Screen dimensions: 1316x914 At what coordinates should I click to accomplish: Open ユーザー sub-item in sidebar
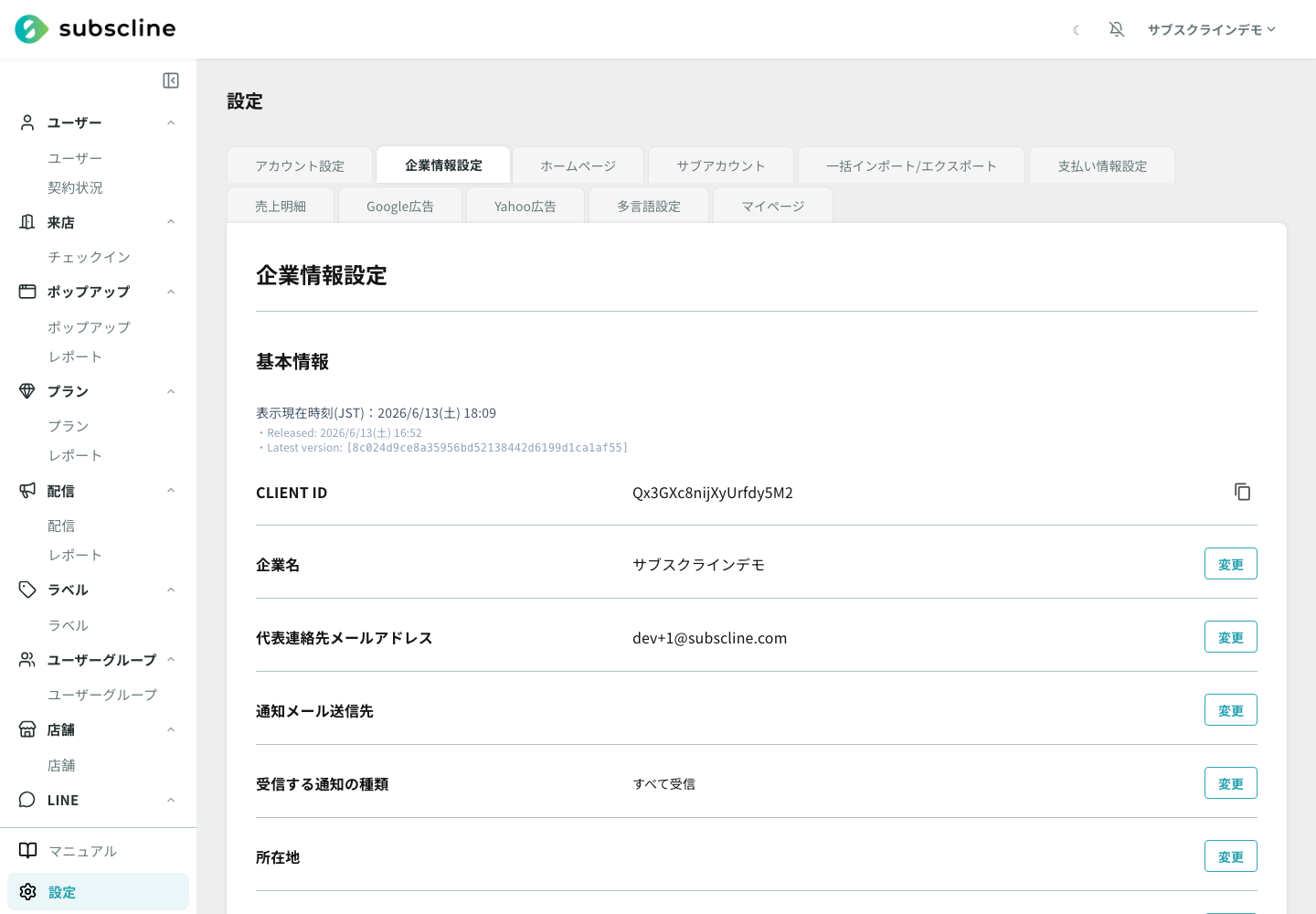[x=75, y=158]
